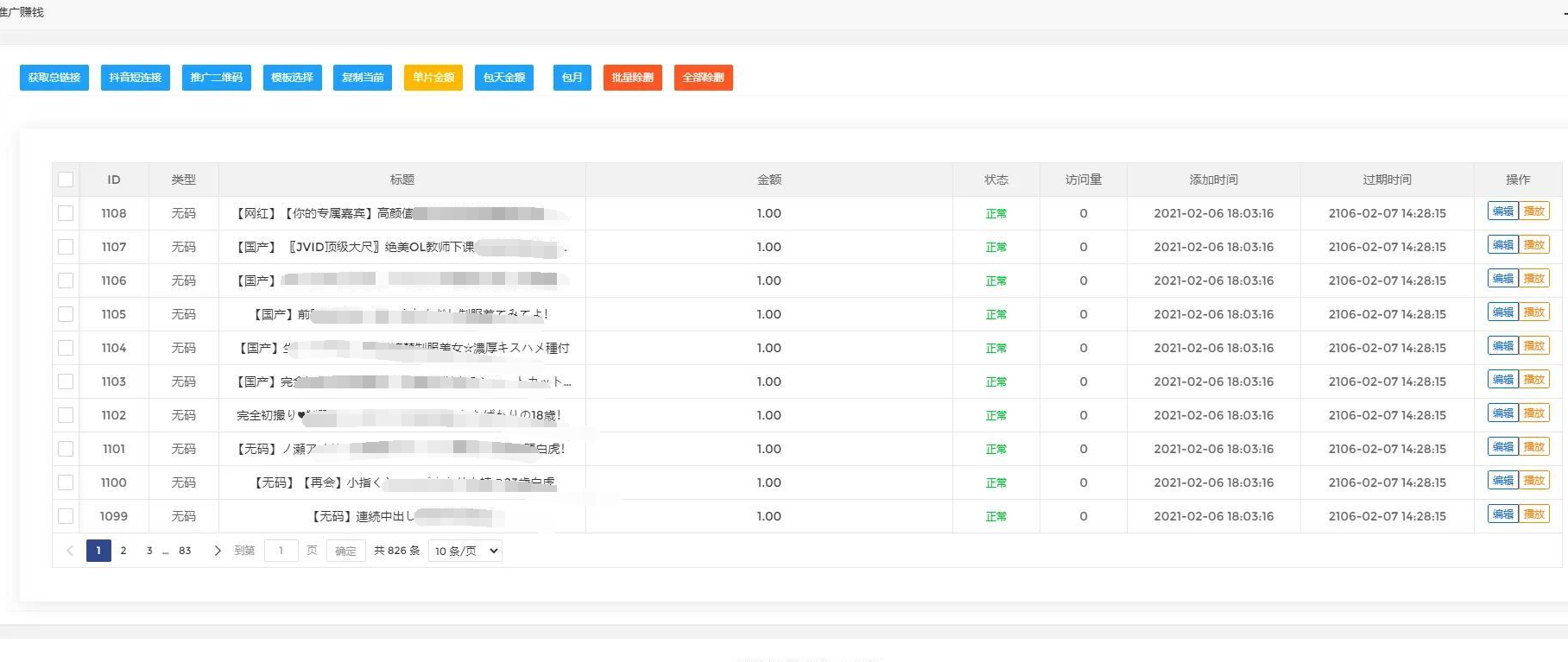Click 播放 for row ID 1104
Viewport: 1568px width, 662px height.
[1534, 346]
